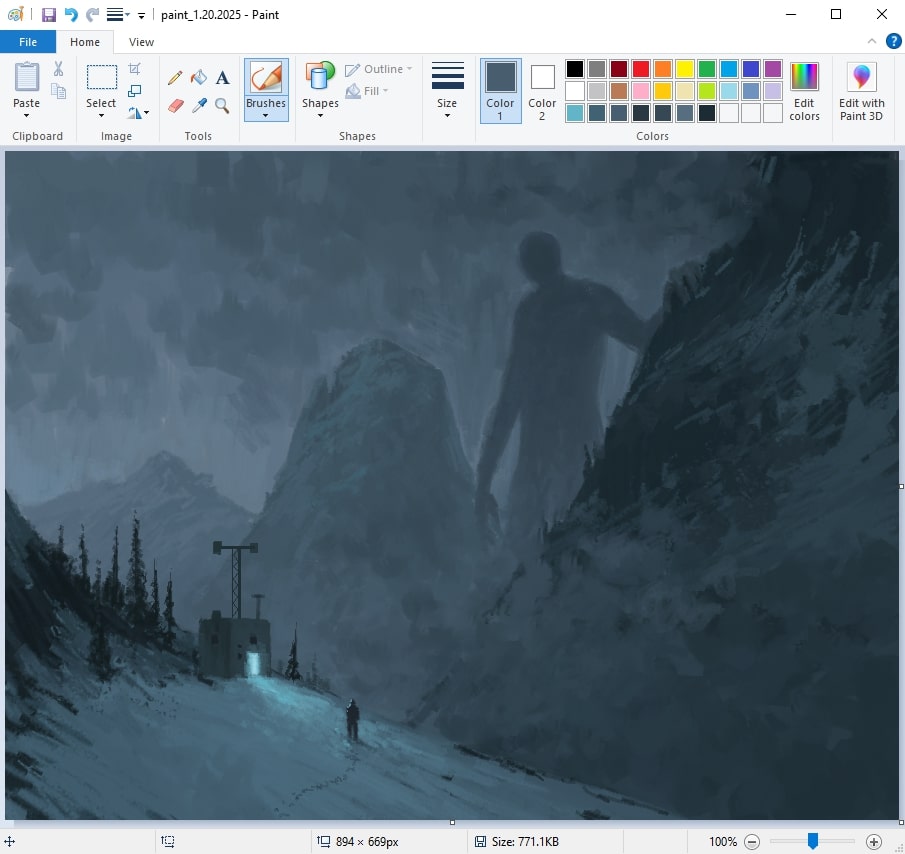Screen dimensions: 905x854
Task: Open the Rotate or flip dropdown
Action: tap(139, 113)
